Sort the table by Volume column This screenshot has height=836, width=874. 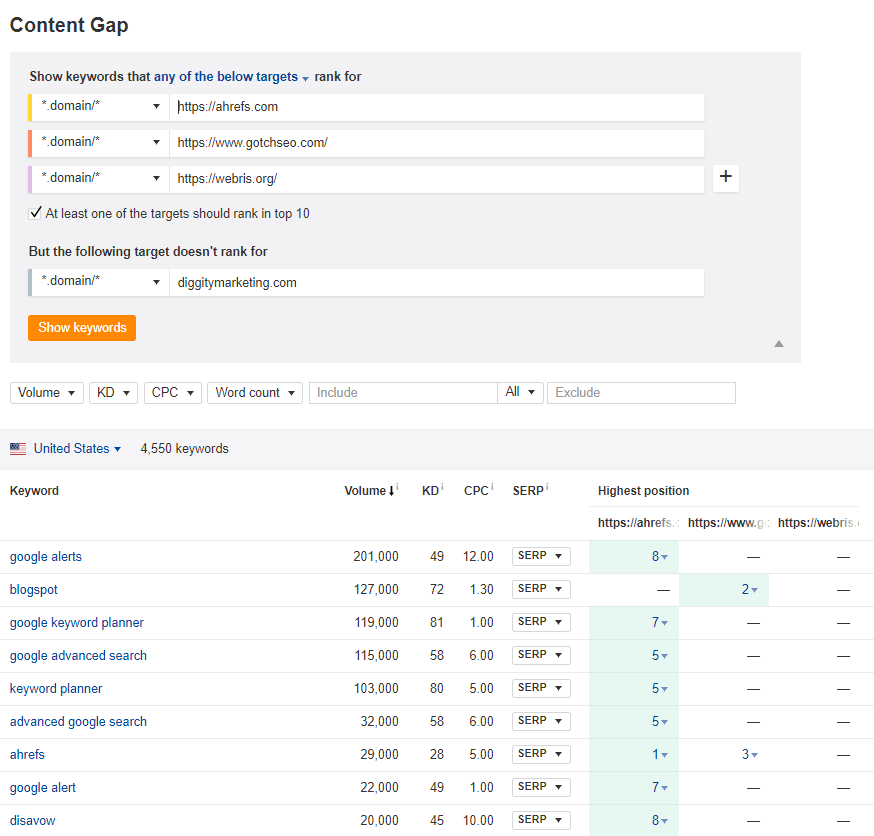370,491
